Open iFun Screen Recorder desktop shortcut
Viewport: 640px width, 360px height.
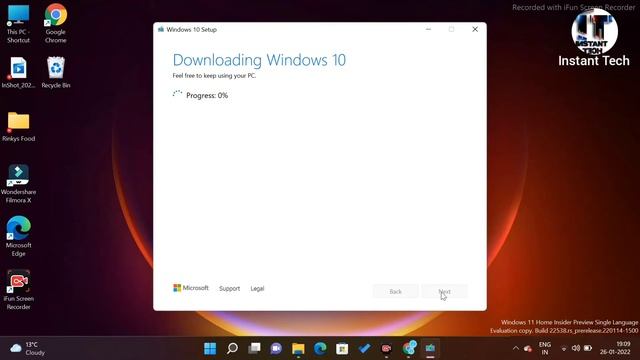pyautogui.click(x=18, y=290)
